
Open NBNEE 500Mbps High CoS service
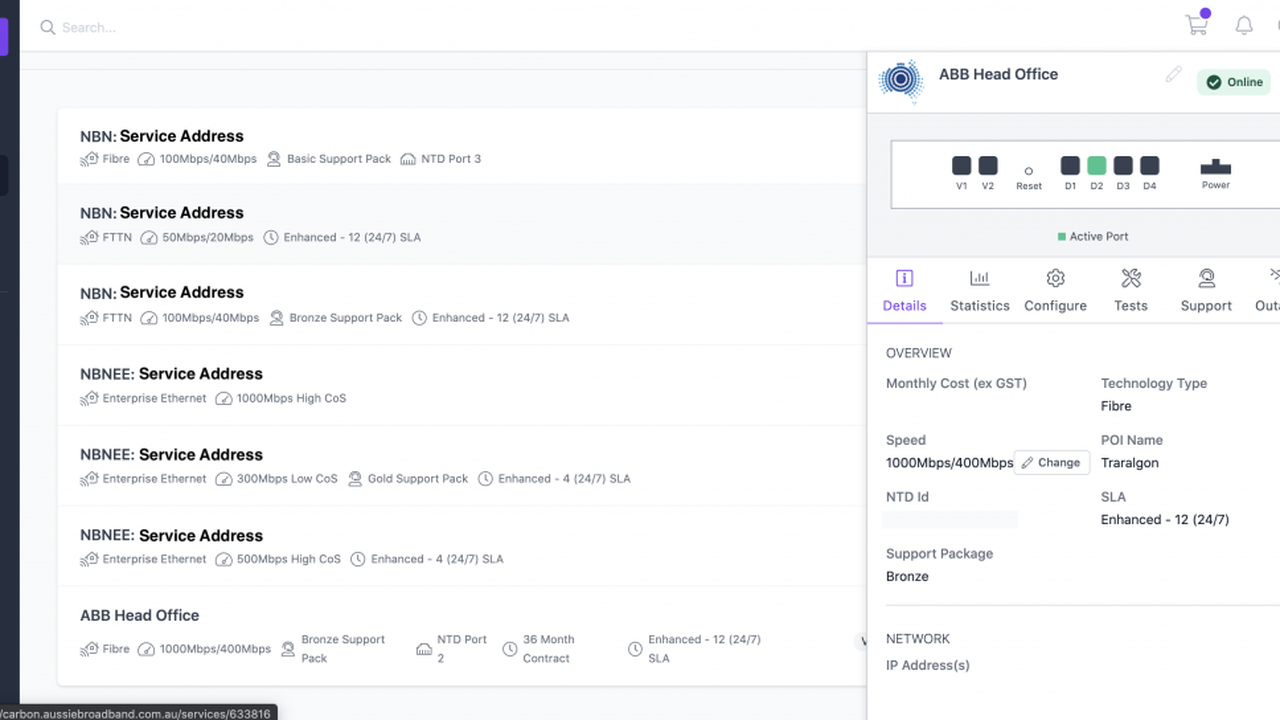pyautogui.click(x=461, y=546)
